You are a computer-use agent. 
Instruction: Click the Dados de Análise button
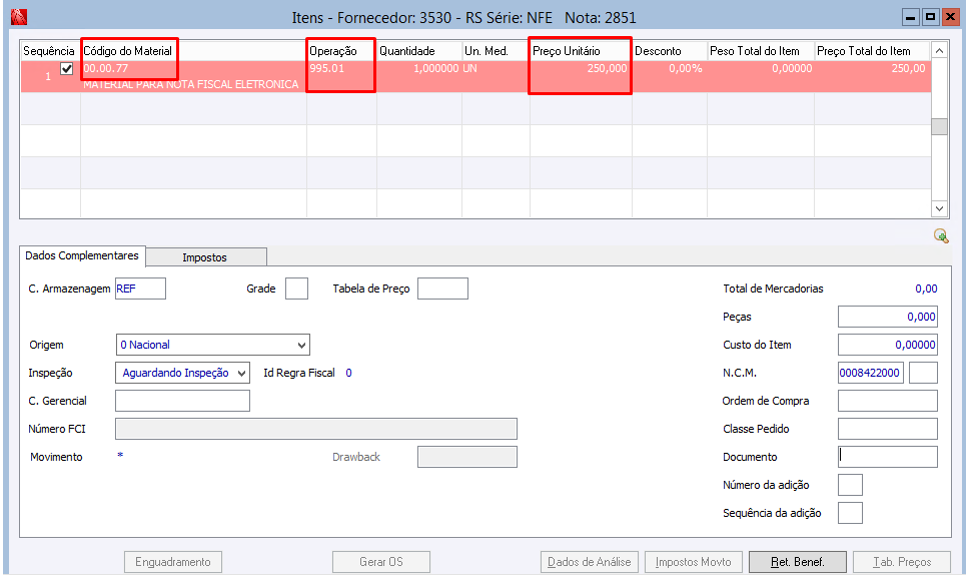(x=590, y=562)
